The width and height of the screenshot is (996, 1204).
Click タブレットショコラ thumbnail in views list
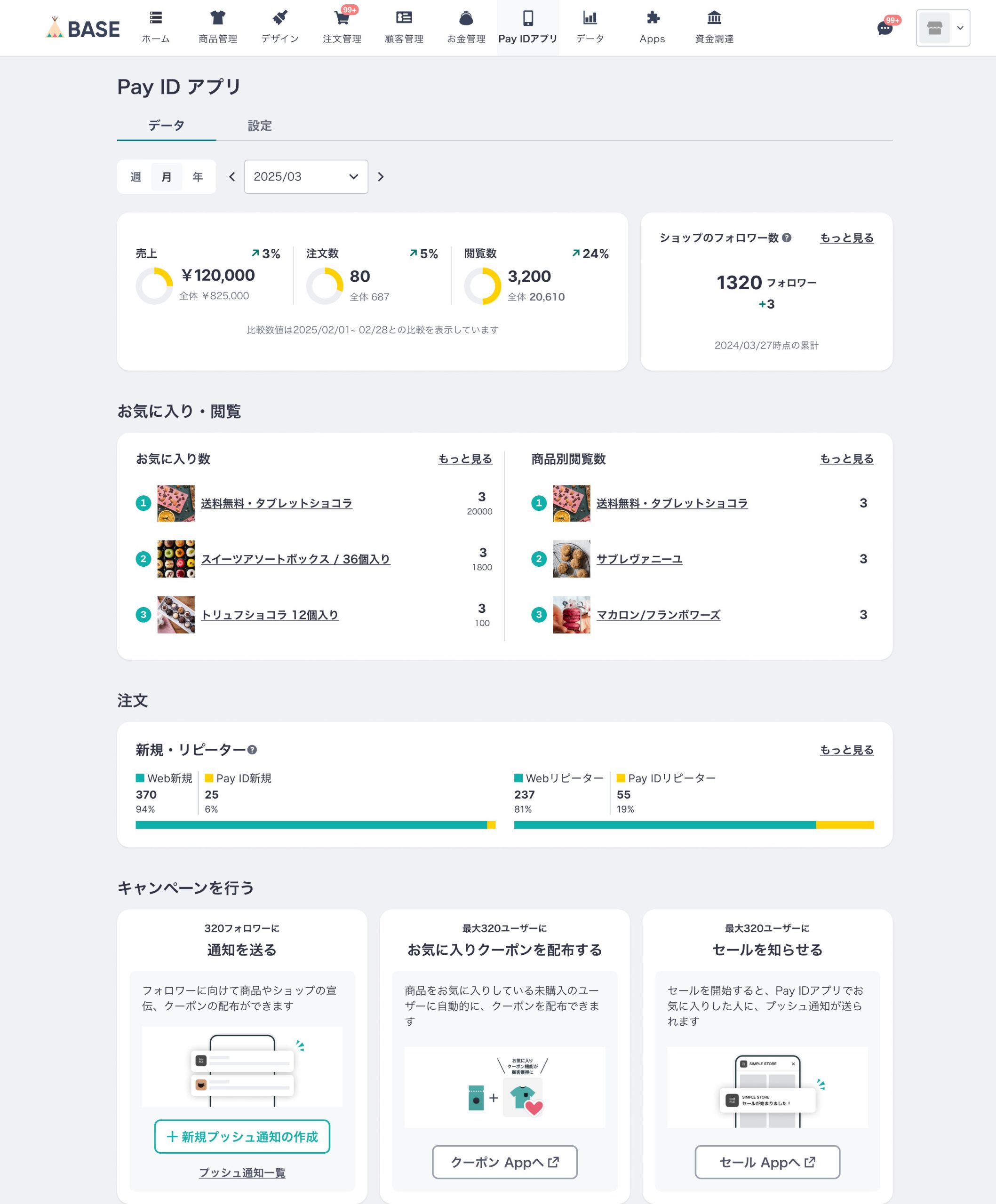click(x=571, y=503)
